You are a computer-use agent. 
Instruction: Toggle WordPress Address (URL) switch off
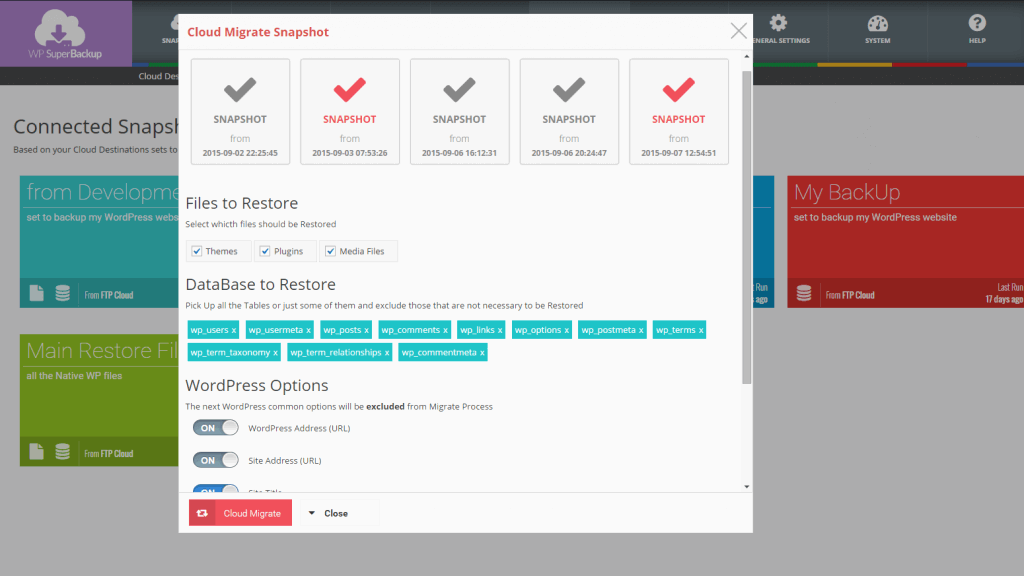[216, 428]
